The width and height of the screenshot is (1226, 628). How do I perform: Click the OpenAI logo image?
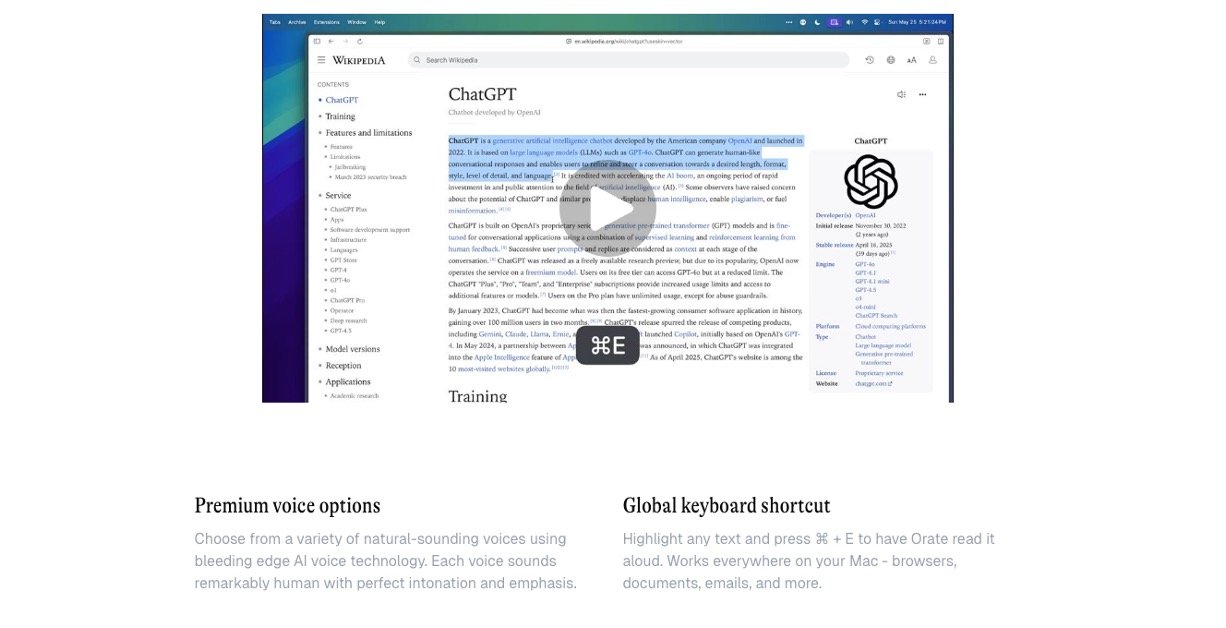870,181
